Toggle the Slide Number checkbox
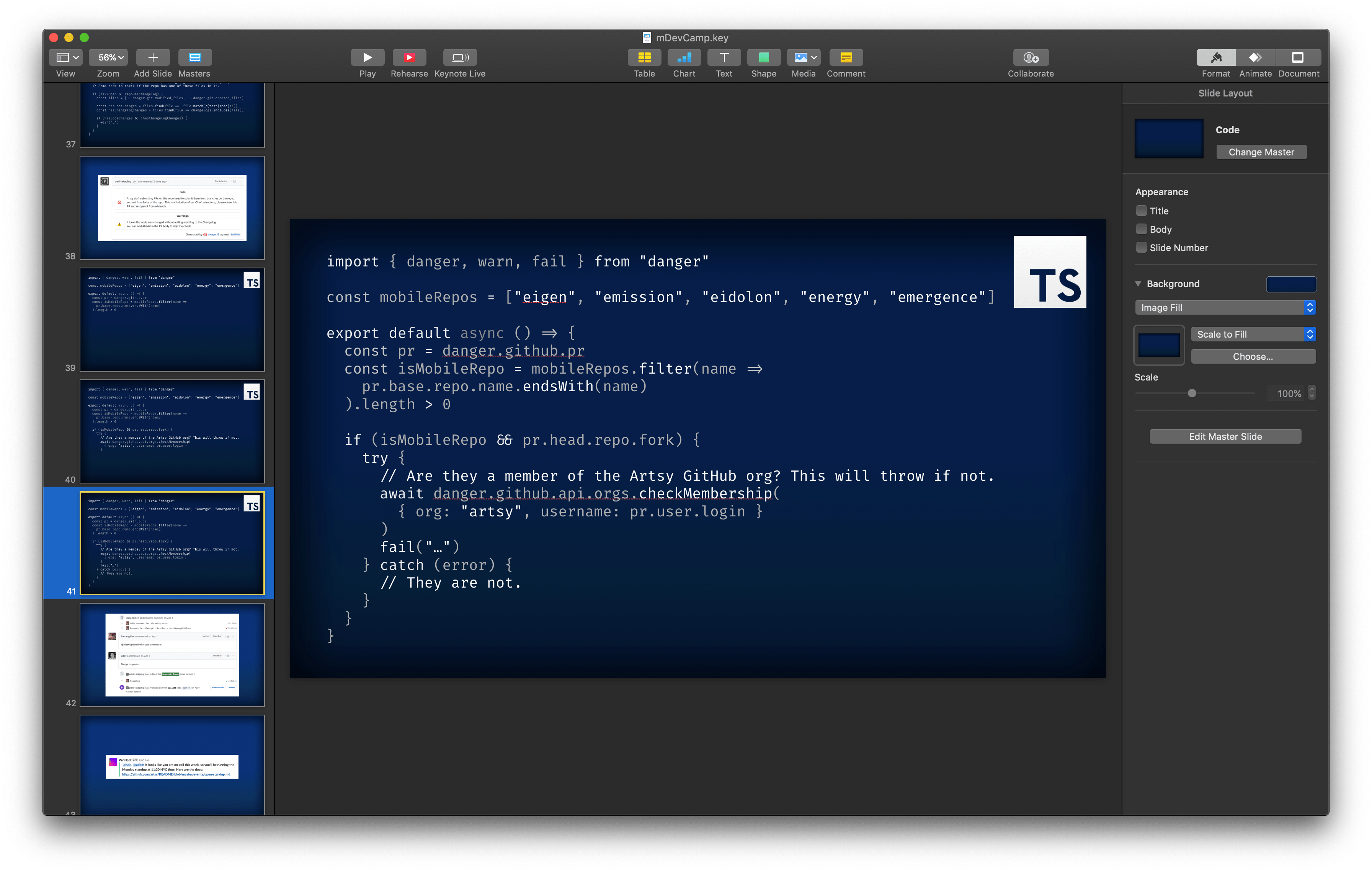Image resolution: width=1372 pixels, height=872 pixels. (x=1141, y=247)
